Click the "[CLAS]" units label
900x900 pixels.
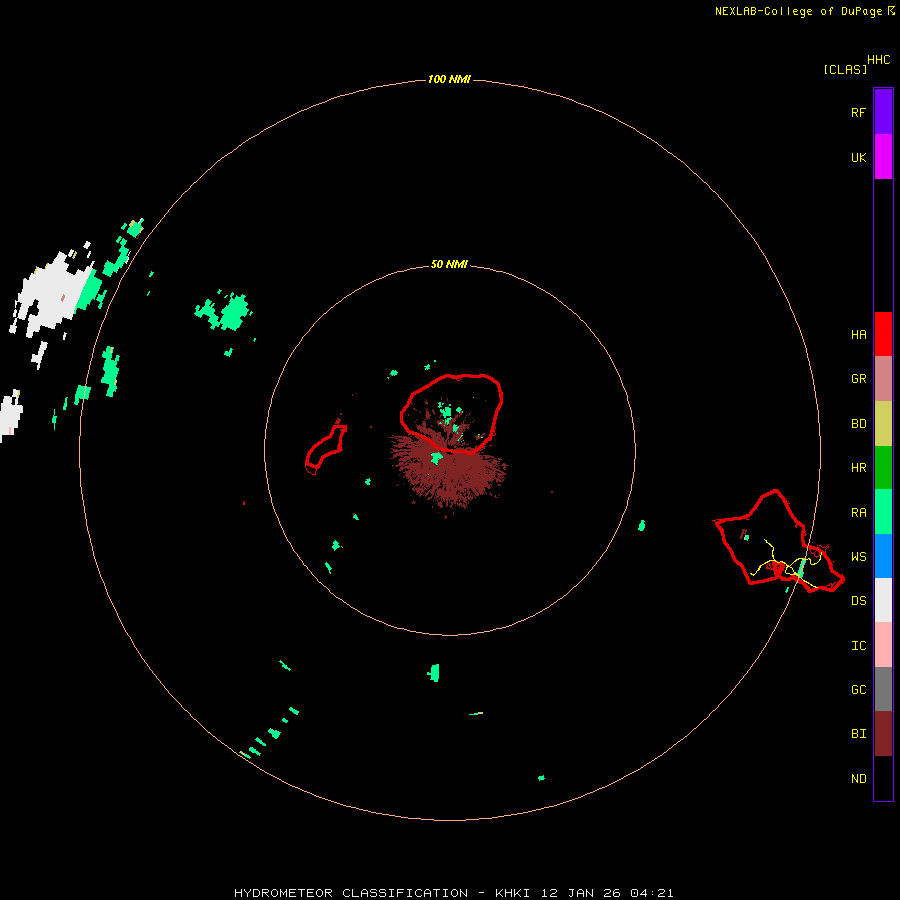(x=845, y=69)
